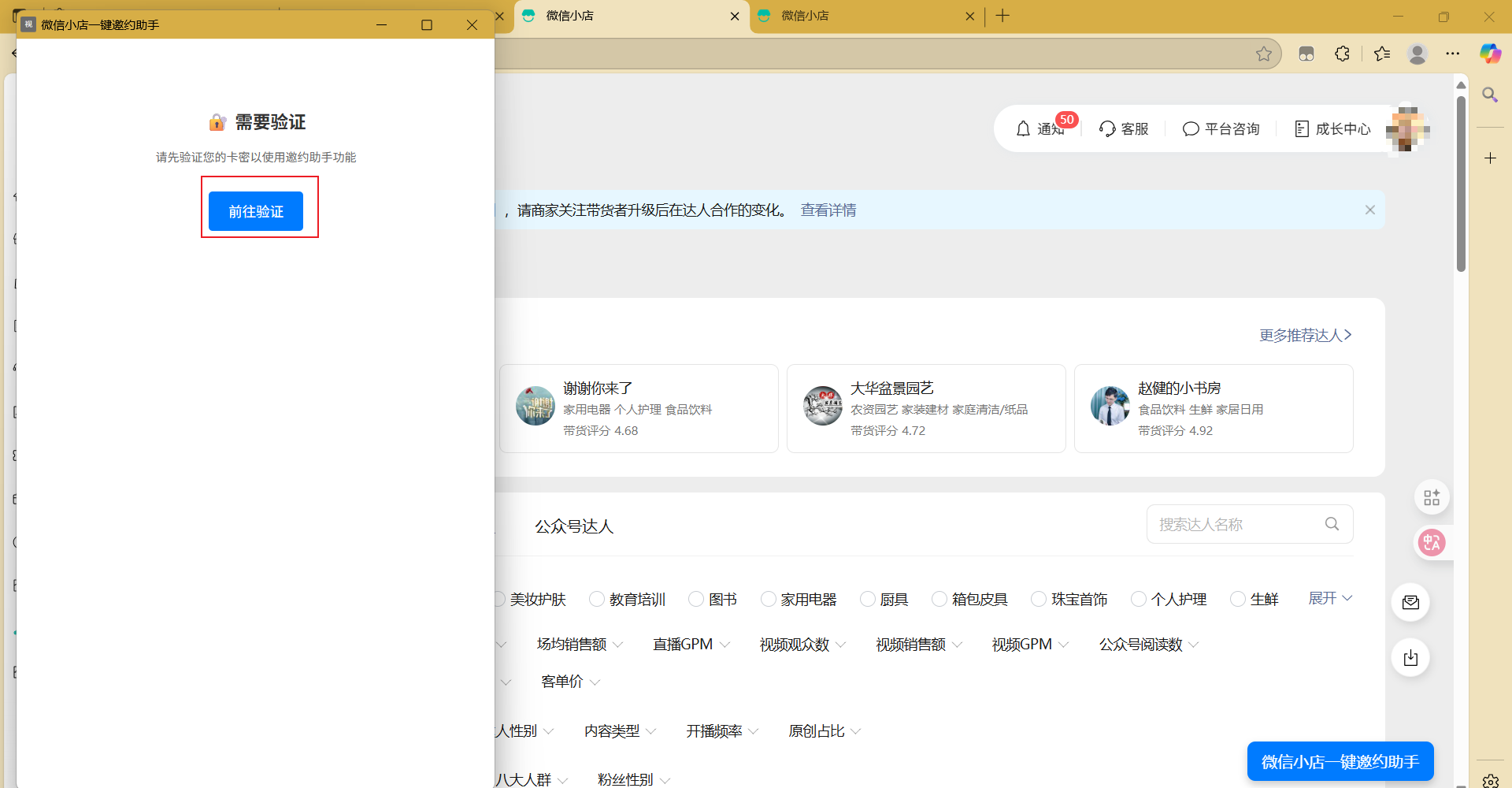
Task: Maximize the 一键邀约助手 window
Action: 427,24
